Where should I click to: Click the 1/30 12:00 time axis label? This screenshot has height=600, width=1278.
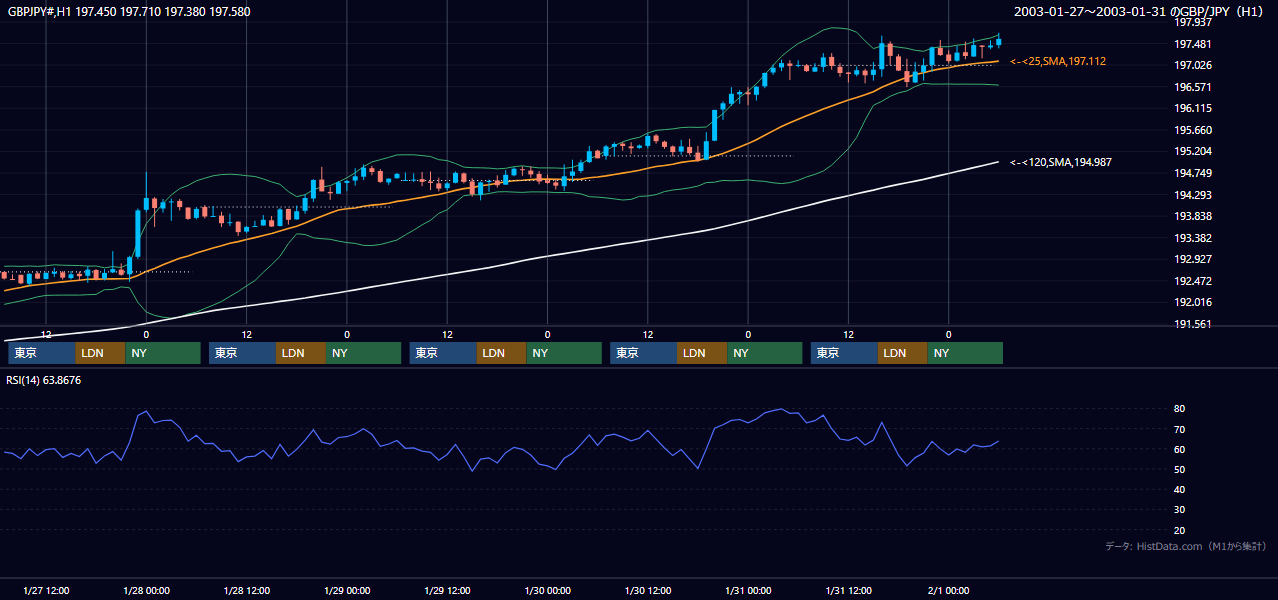tap(648, 591)
